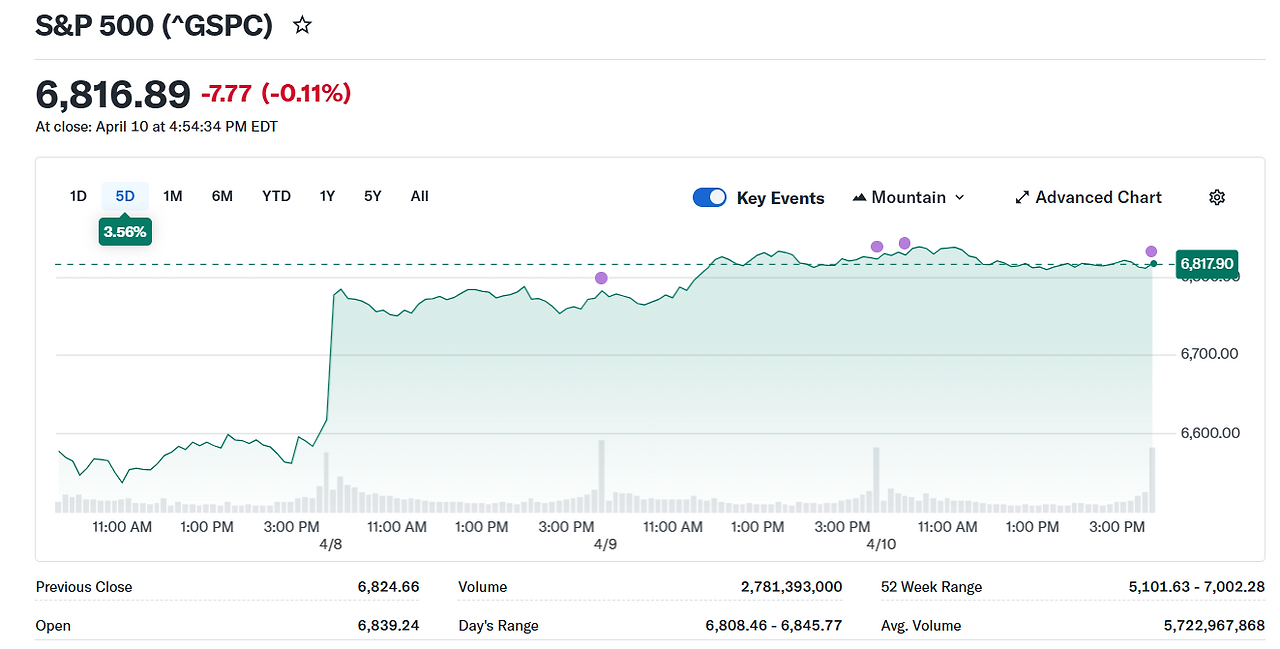
Task: Toggle the Key Events switch
Action: click(x=710, y=197)
